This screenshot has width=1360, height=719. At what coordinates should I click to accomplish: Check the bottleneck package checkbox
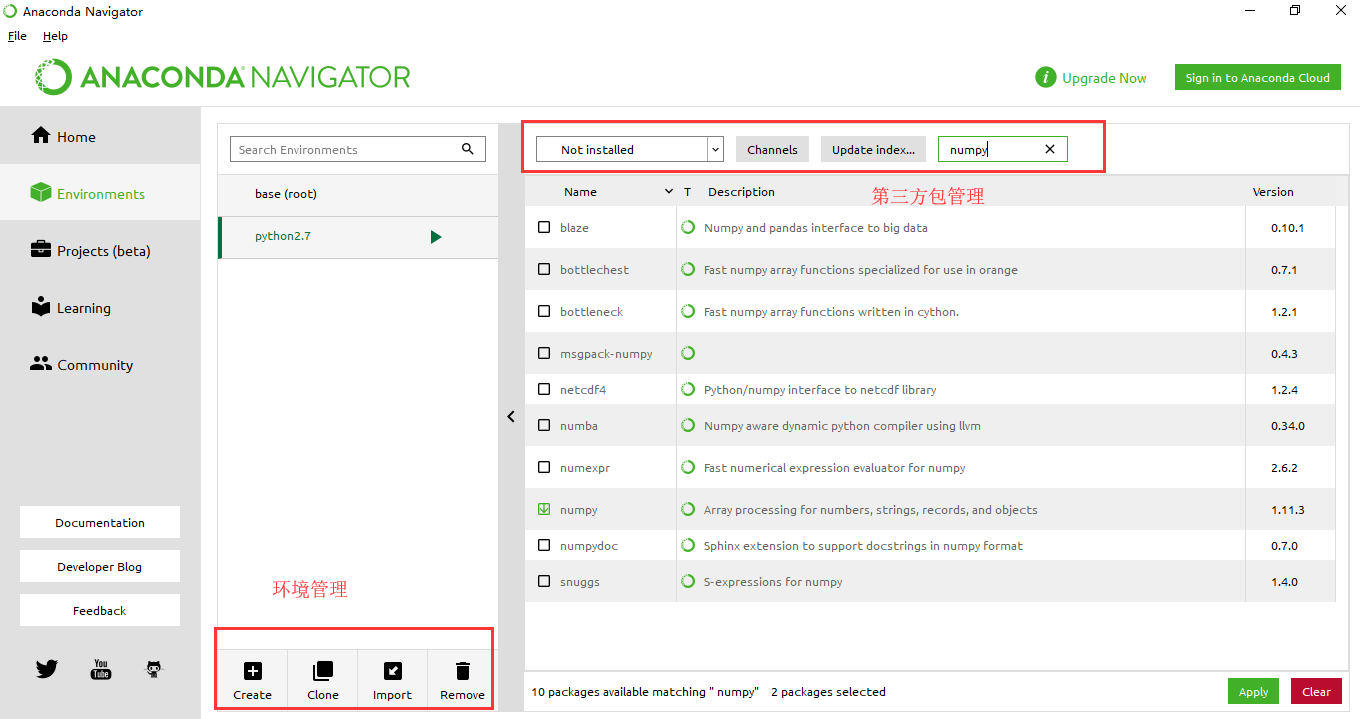pos(544,311)
